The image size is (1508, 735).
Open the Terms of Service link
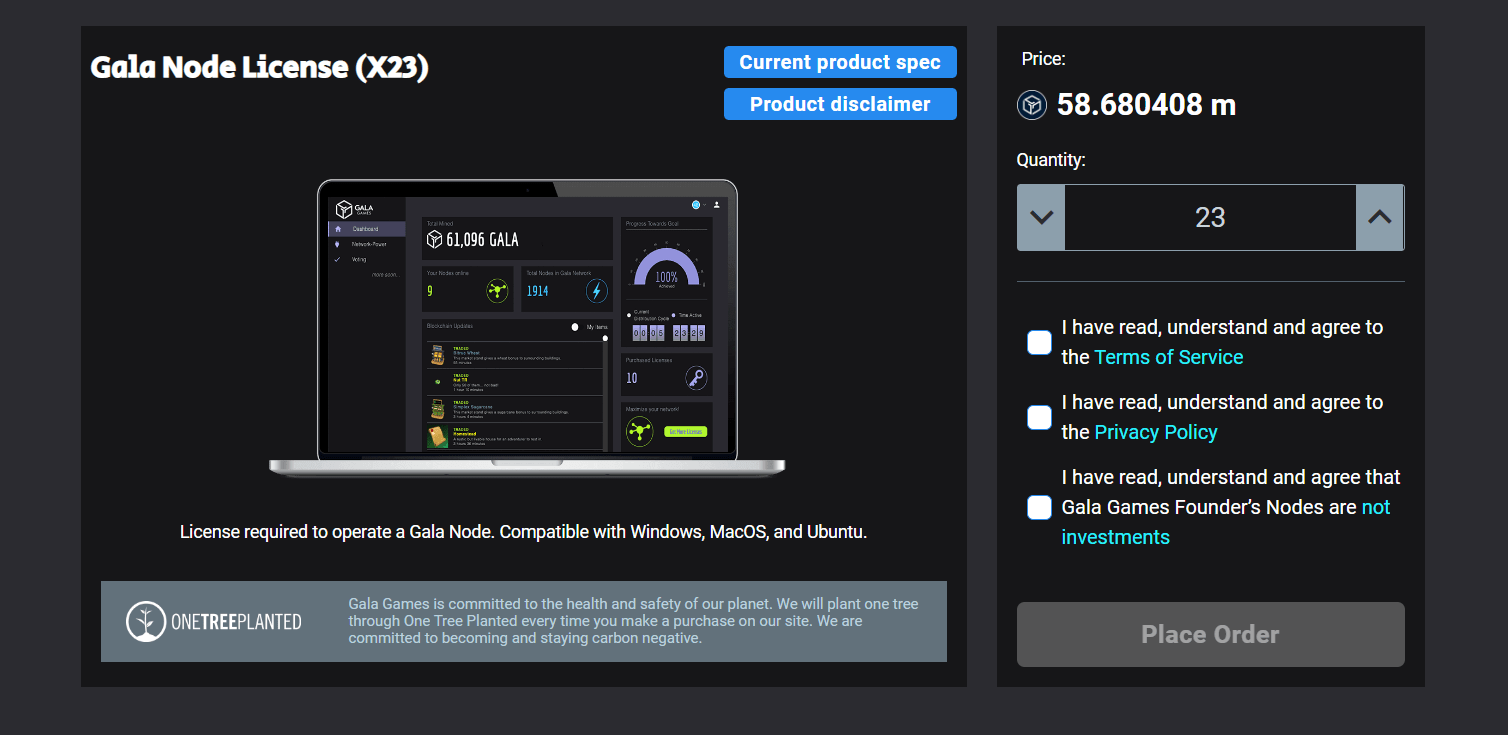1169,357
